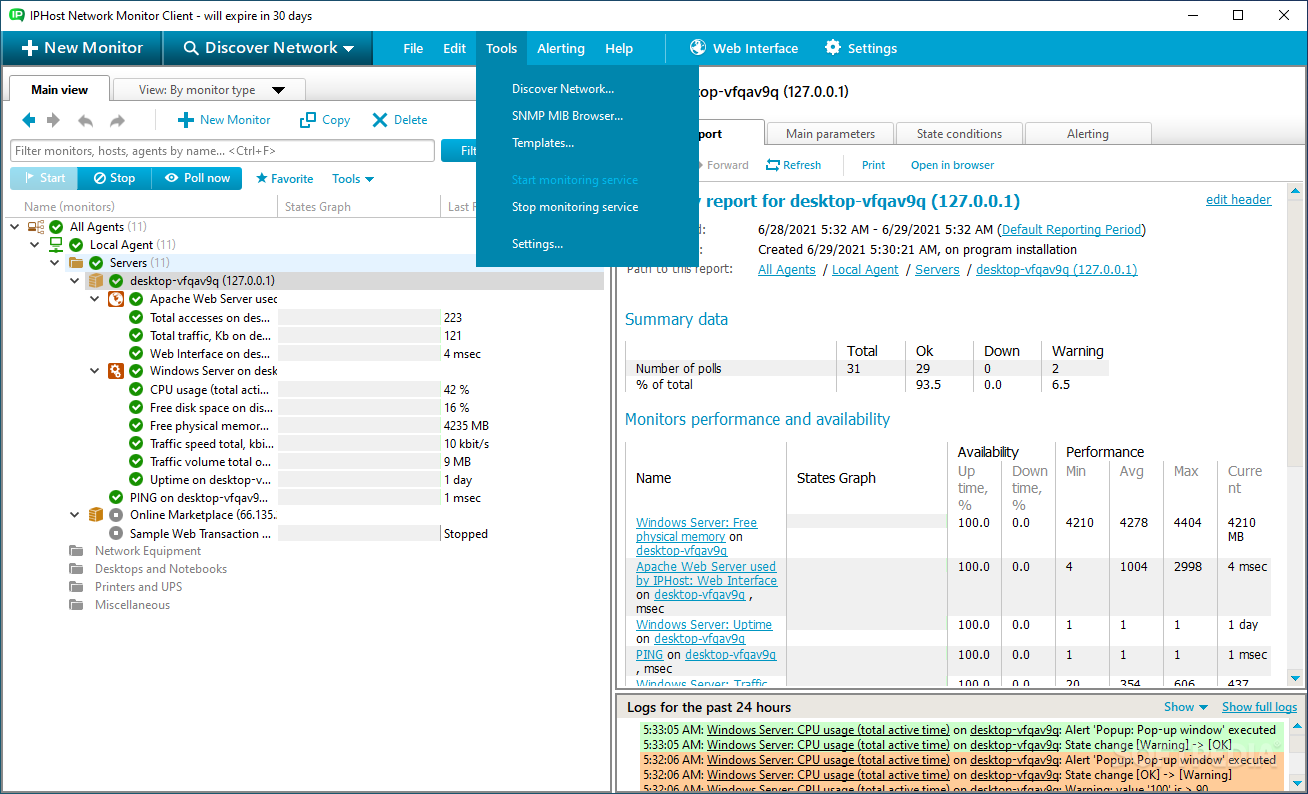Click the Servers folder icon
The width and height of the screenshot is (1308, 794).
click(x=76, y=263)
